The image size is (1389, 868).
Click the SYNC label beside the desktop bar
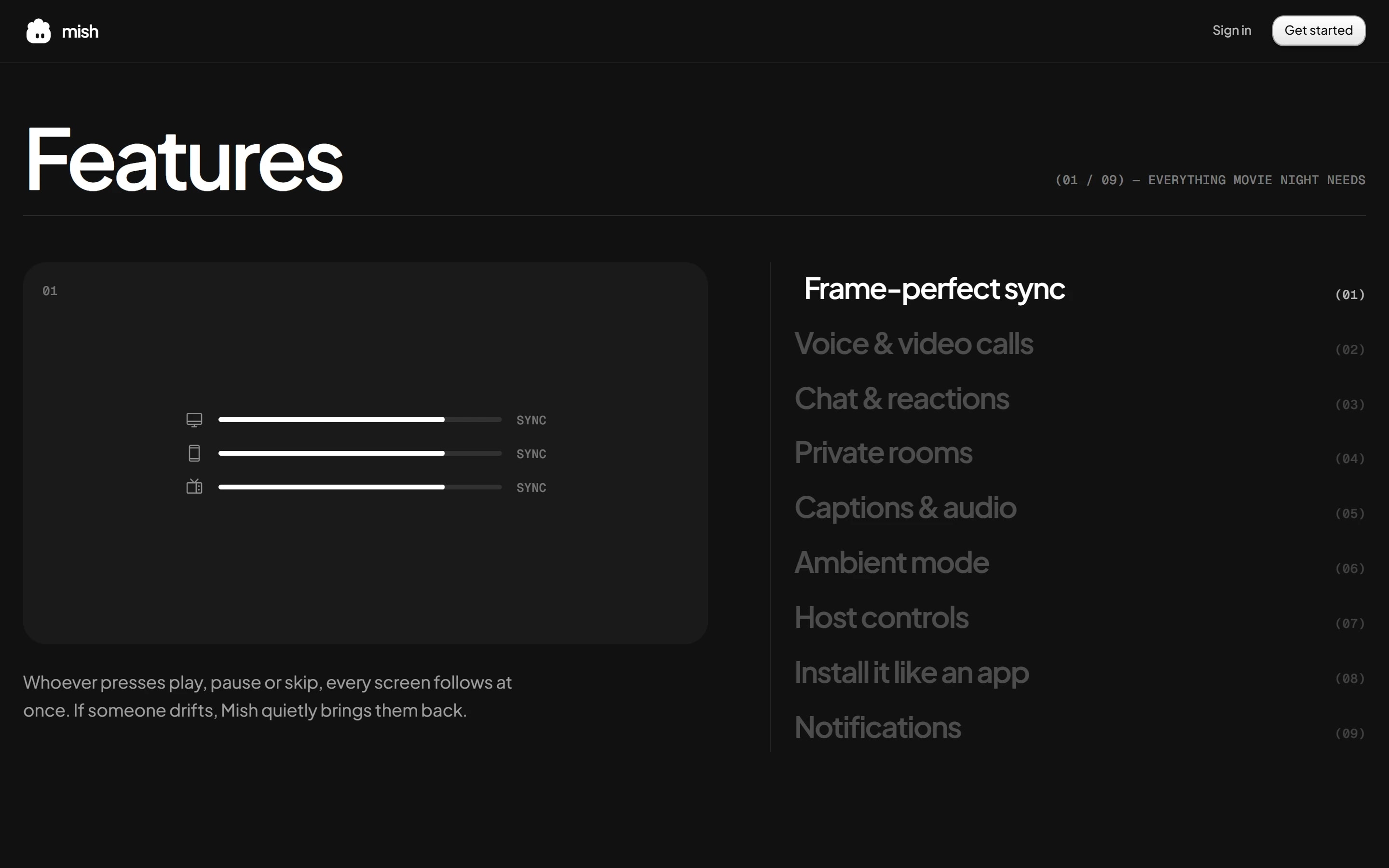pos(531,420)
